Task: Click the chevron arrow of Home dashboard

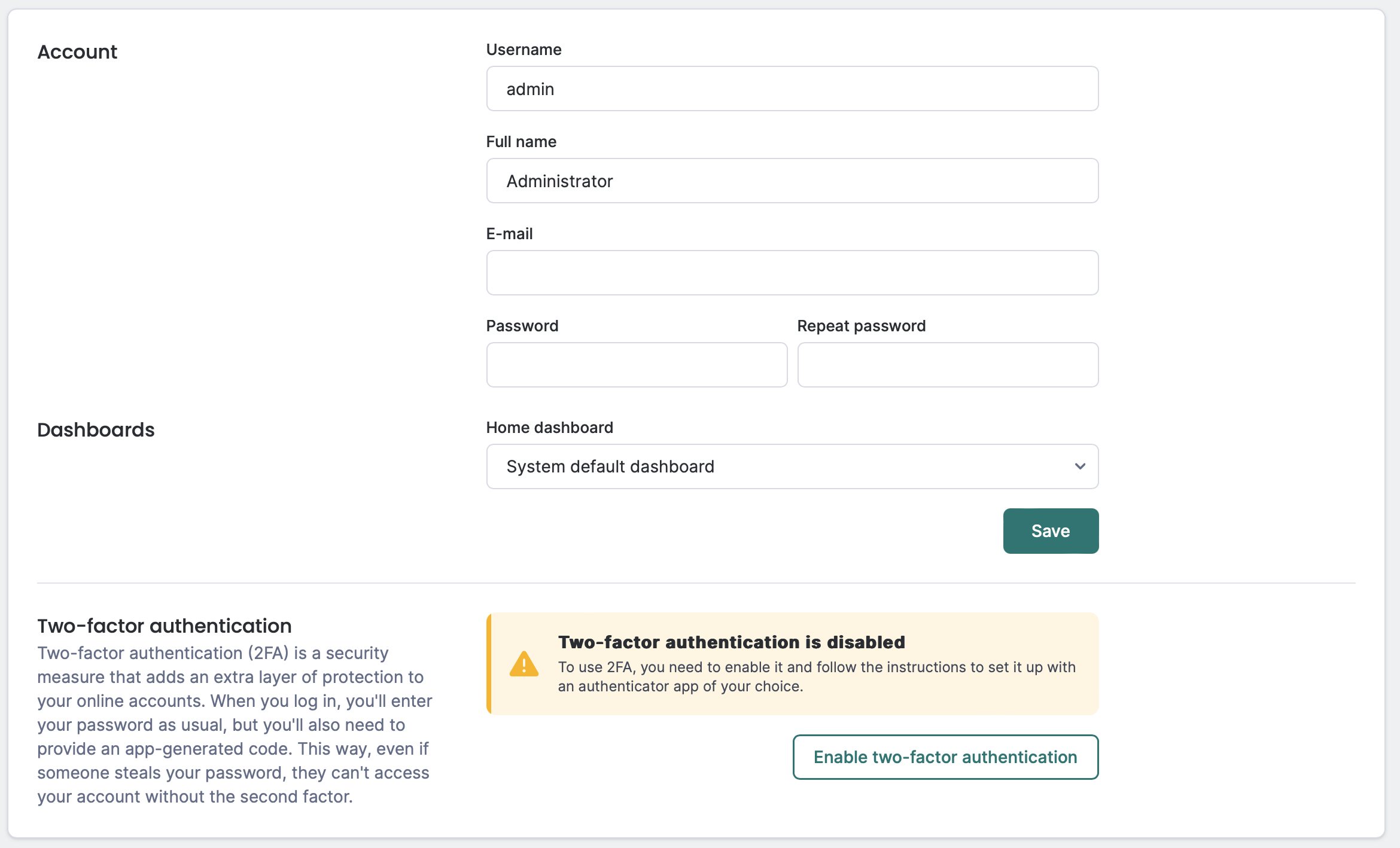Action: tap(1079, 466)
